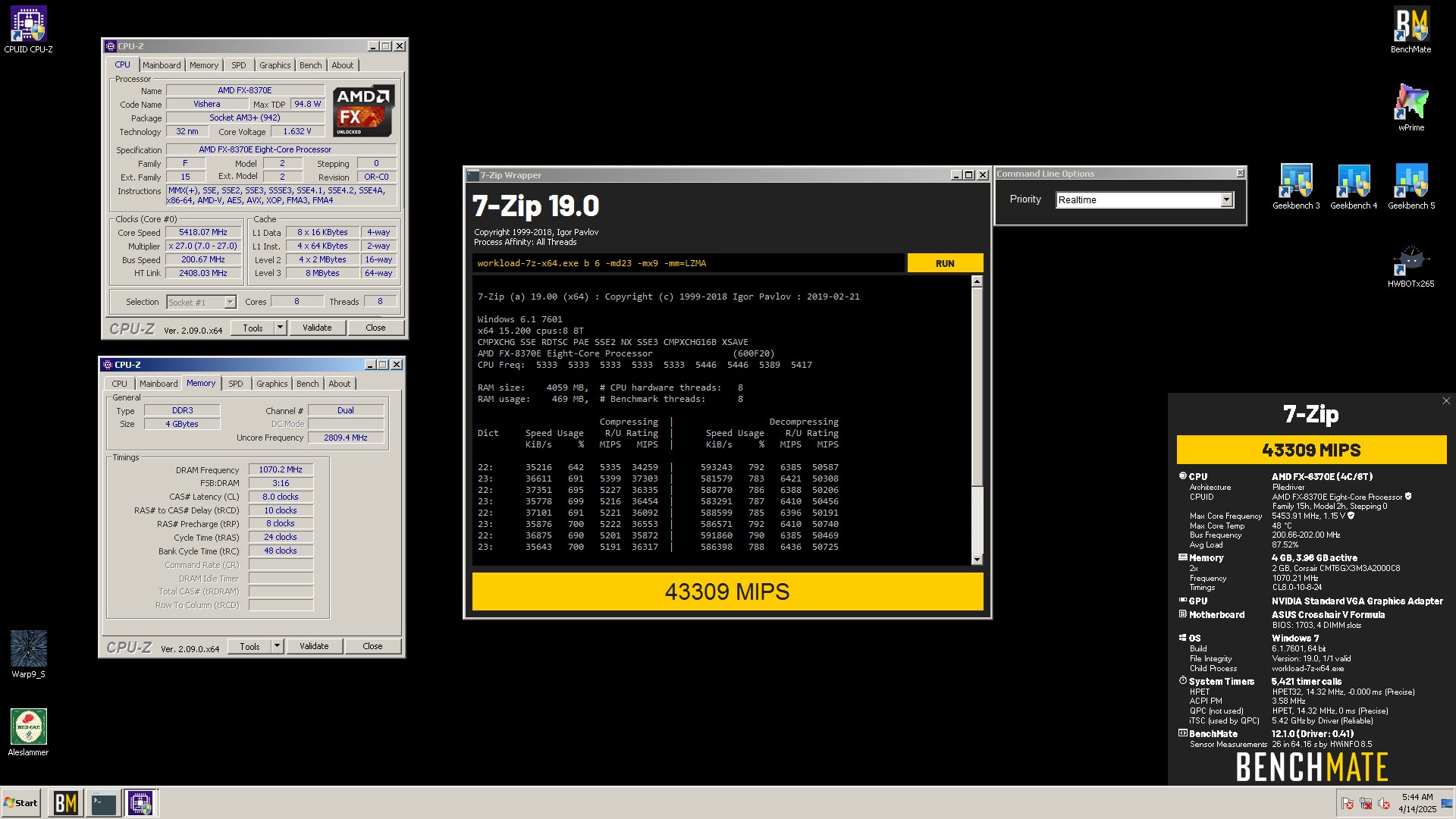Expand Tools dropdown arrow in Memory CPU-Z
Viewport: 1456px width, 819px height.
(x=277, y=646)
